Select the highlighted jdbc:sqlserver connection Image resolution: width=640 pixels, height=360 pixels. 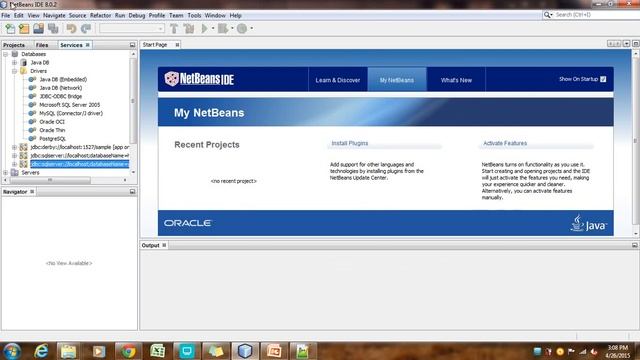pos(80,164)
